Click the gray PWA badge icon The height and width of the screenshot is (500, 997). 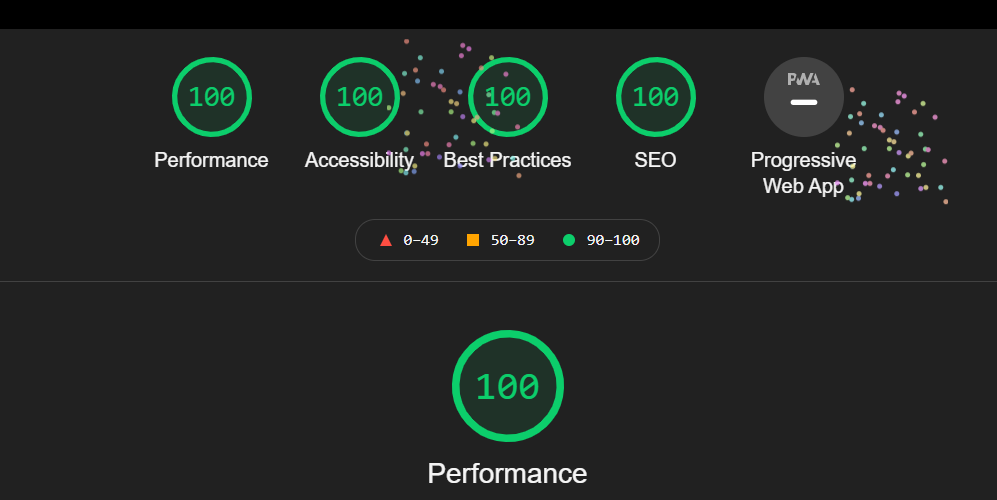coord(803,97)
